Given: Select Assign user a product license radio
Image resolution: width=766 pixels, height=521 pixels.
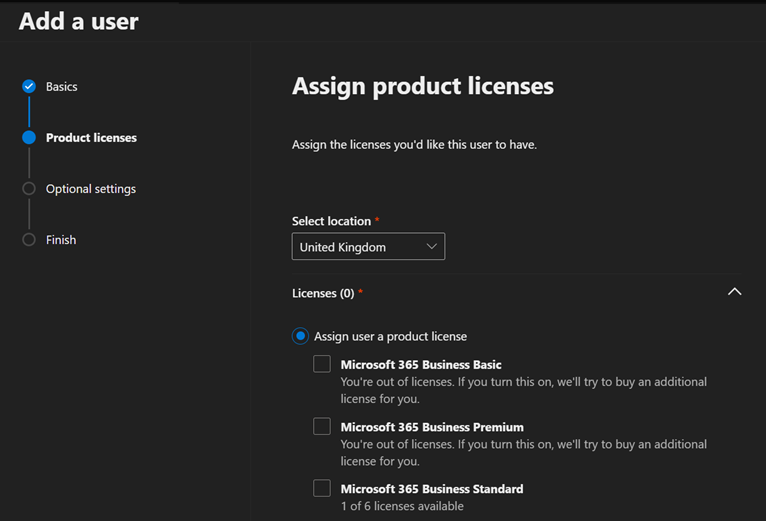Looking at the screenshot, I should [300, 336].
